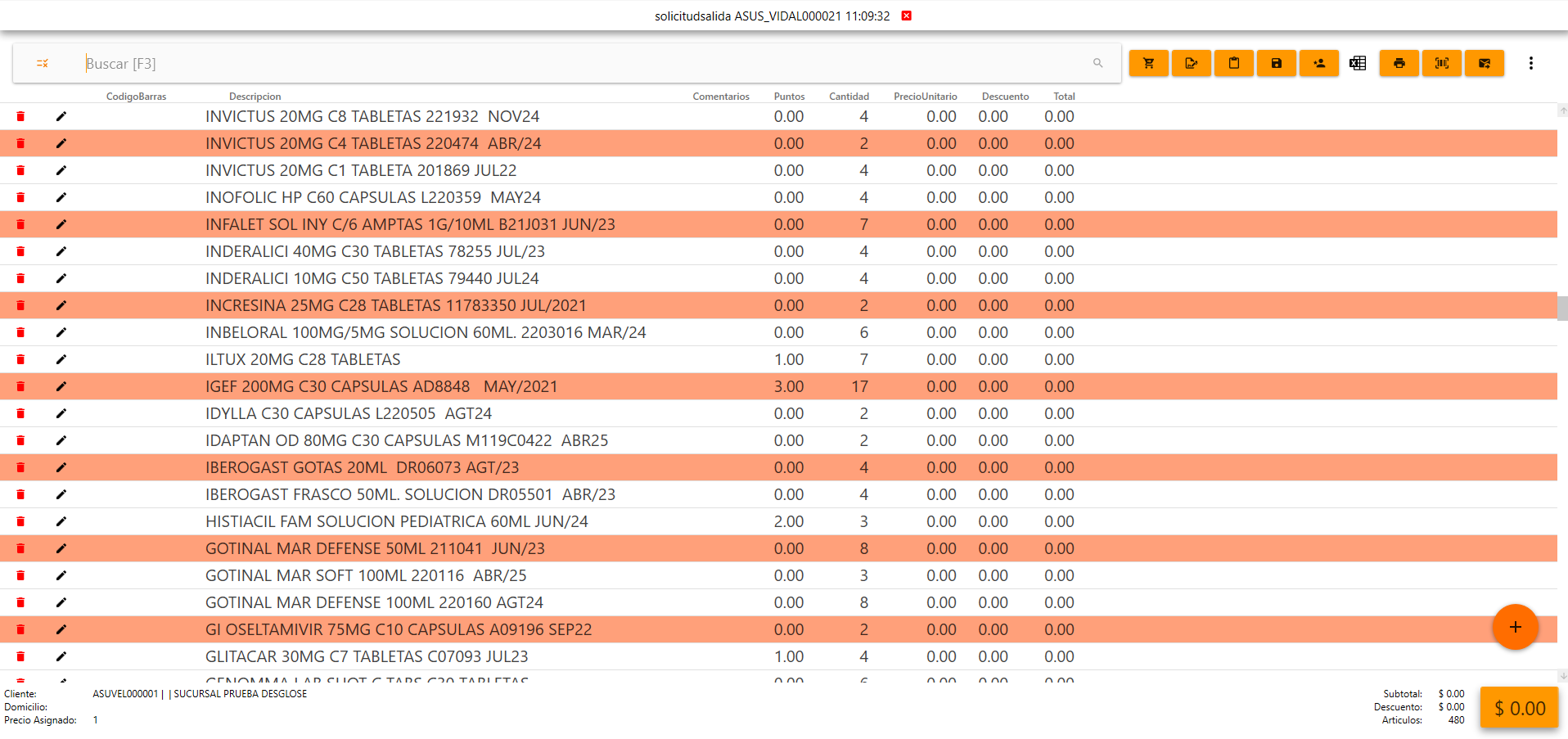Viewport: 1568px width, 739px height.
Task: Click points 3.00 in IGEF 200MG row
Action: [789, 386]
